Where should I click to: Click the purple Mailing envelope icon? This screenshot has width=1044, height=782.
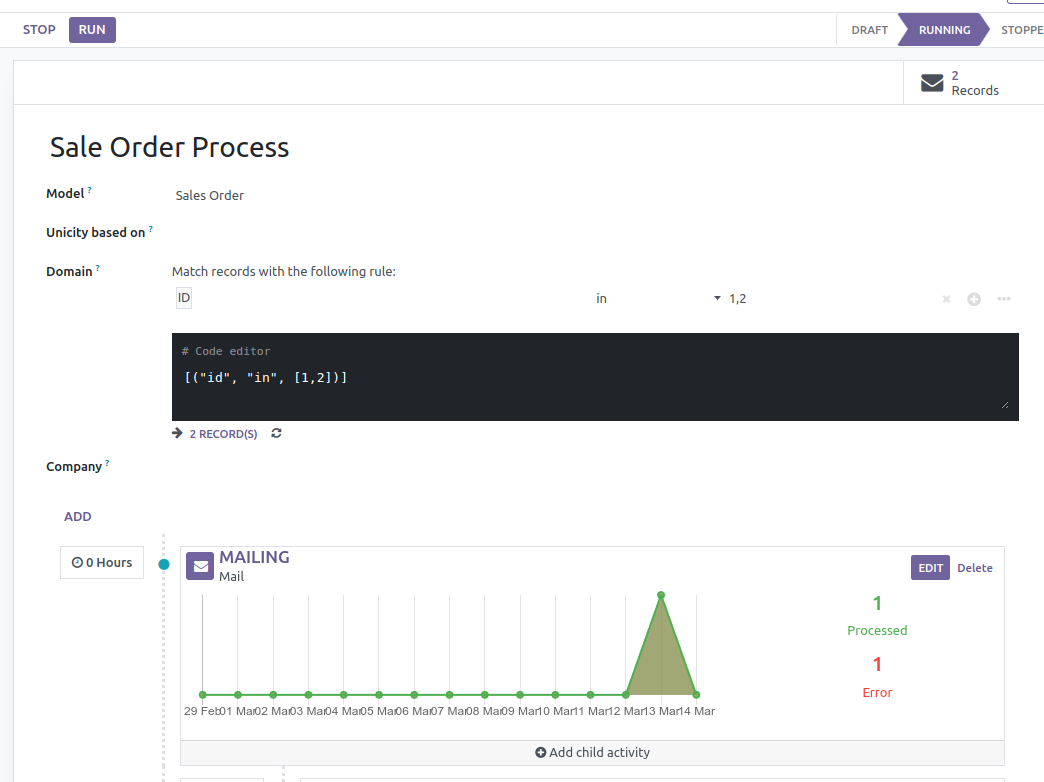click(x=200, y=566)
